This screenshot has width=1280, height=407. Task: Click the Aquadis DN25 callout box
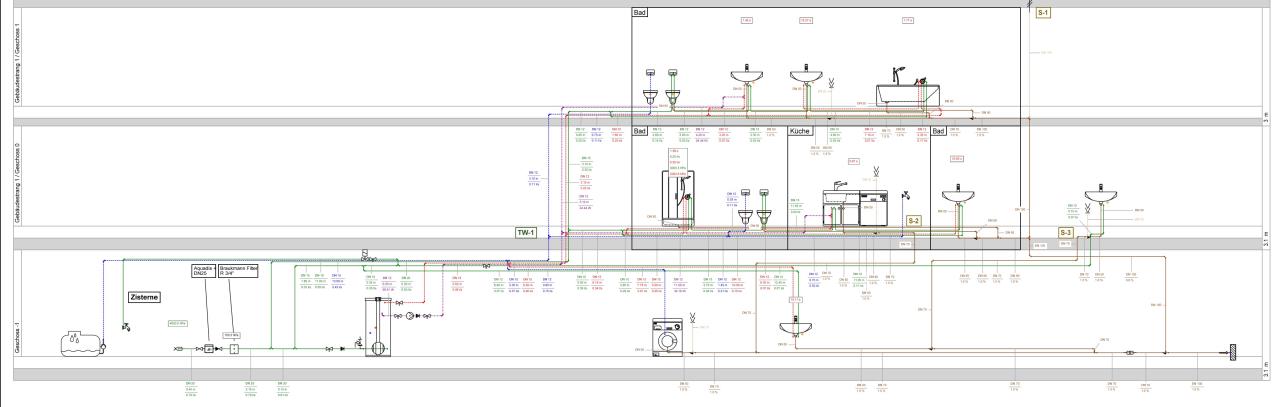click(204, 273)
